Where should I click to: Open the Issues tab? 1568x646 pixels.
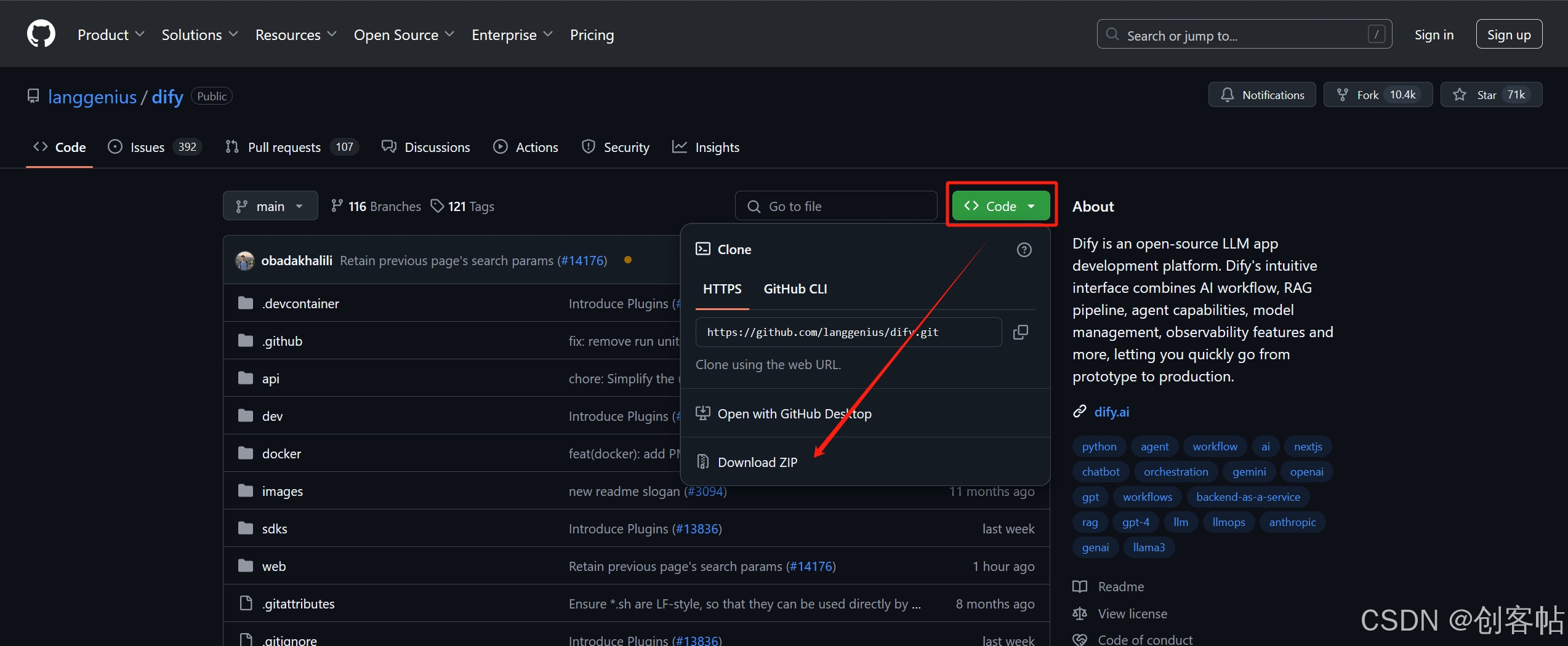[147, 146]
